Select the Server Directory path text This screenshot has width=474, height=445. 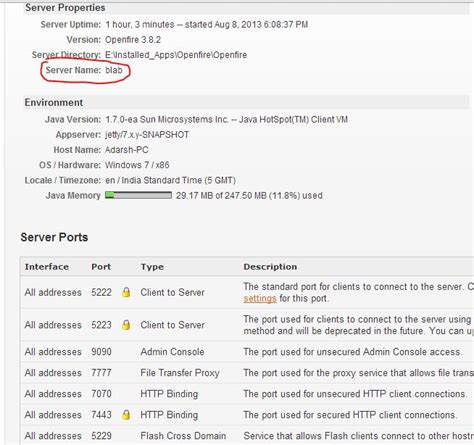pyautogui.click(x=176, y=55)
